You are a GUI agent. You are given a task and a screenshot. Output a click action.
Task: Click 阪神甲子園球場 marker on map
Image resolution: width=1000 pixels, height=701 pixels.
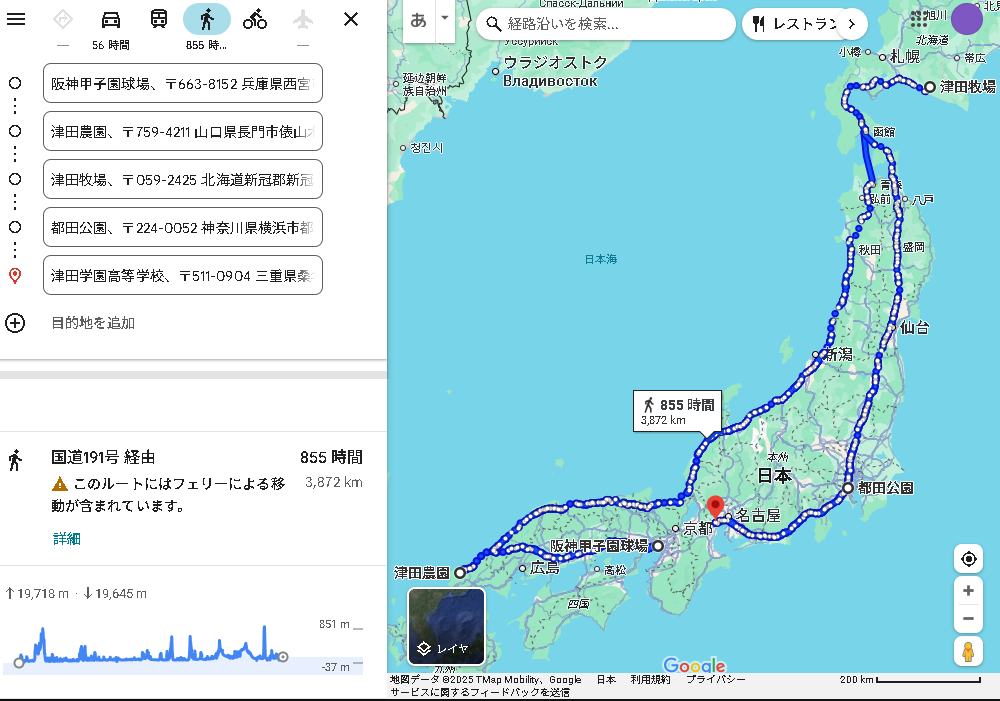pyautogui.click(x=658, y=546)
